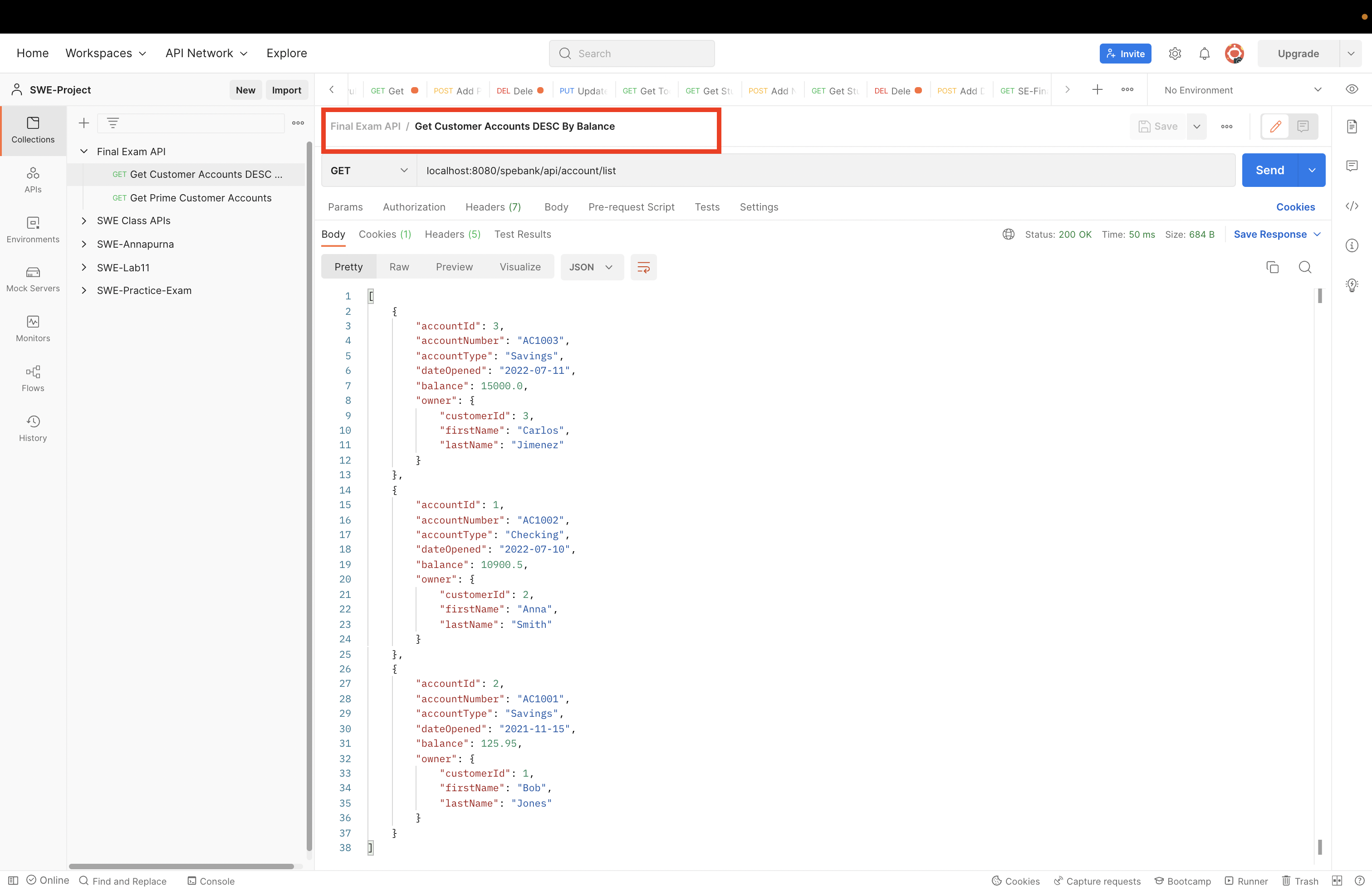Search within the response body
This screenshot has height=891, width=1372.
(x=1305, y=267)
